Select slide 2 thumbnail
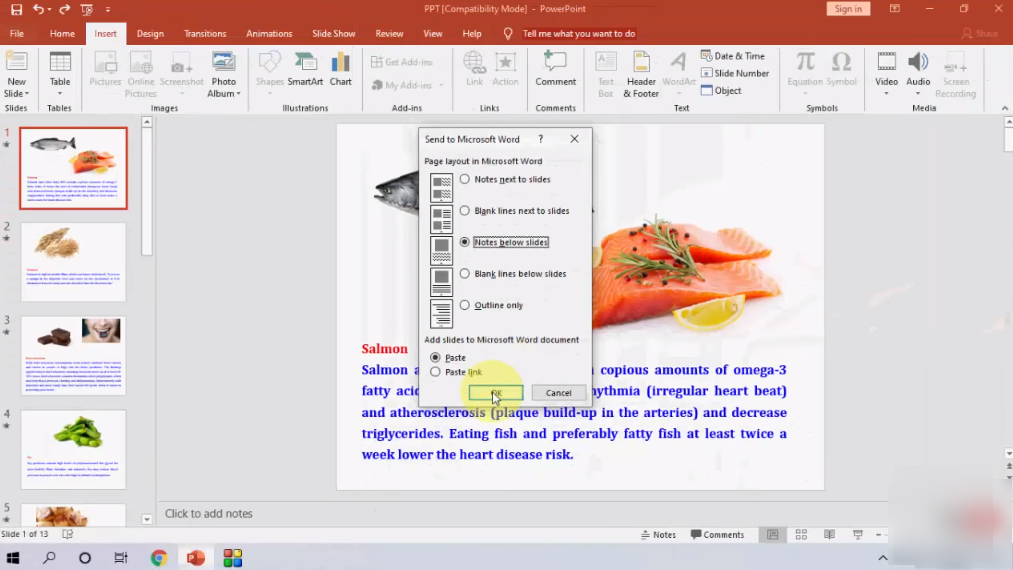This screenshot has width=1013, height=570. 73,262
